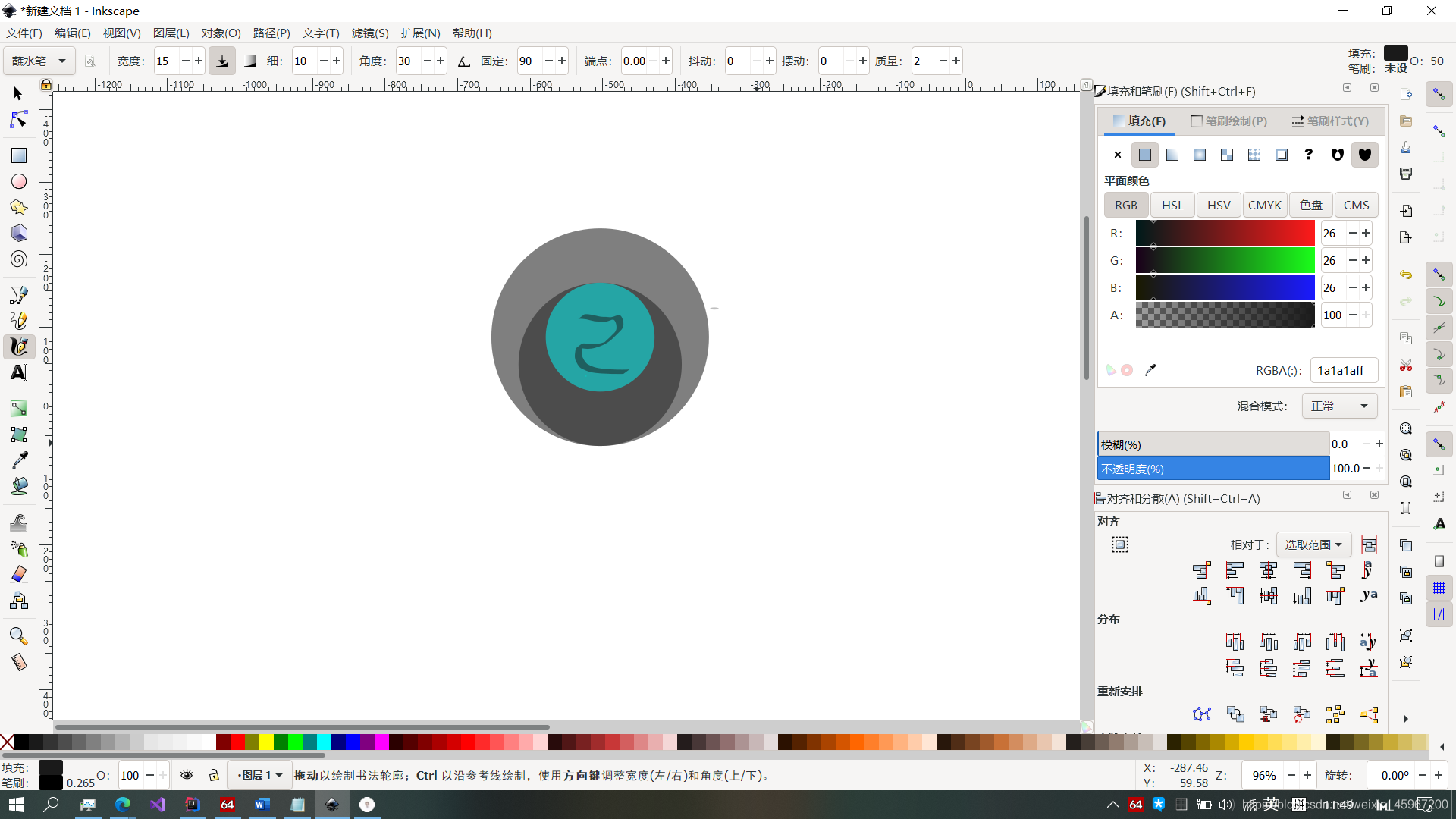Toggle layer visibility eye icon

(187, 775)
